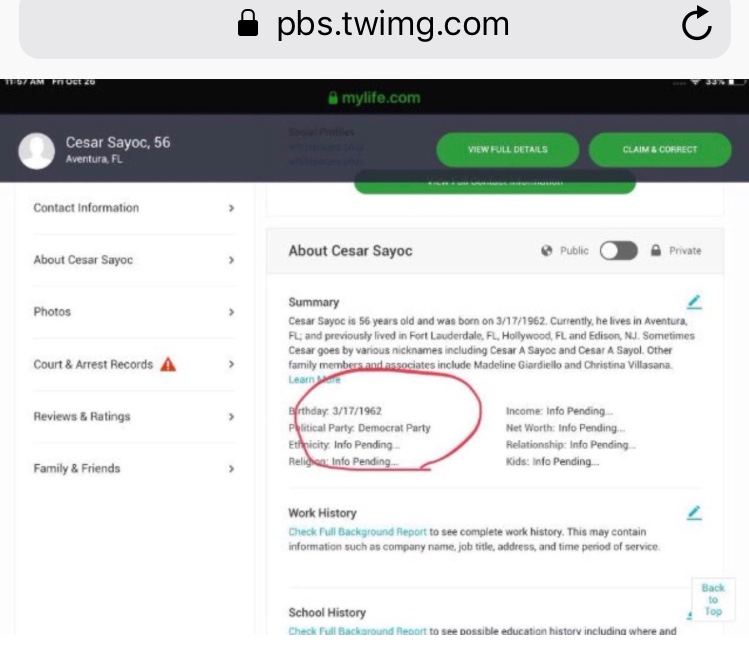Expand Reviews & Ratings chevron
The height and width of the screenshot is (663, 749).
pos(232,417)
